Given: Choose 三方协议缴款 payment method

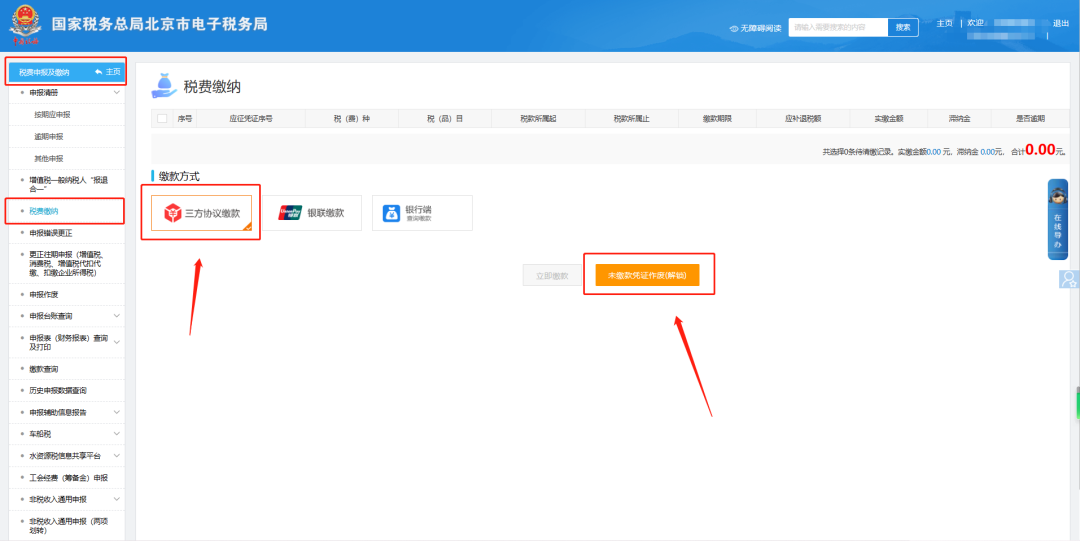Looking at the screenshot, I should [201, 213].
